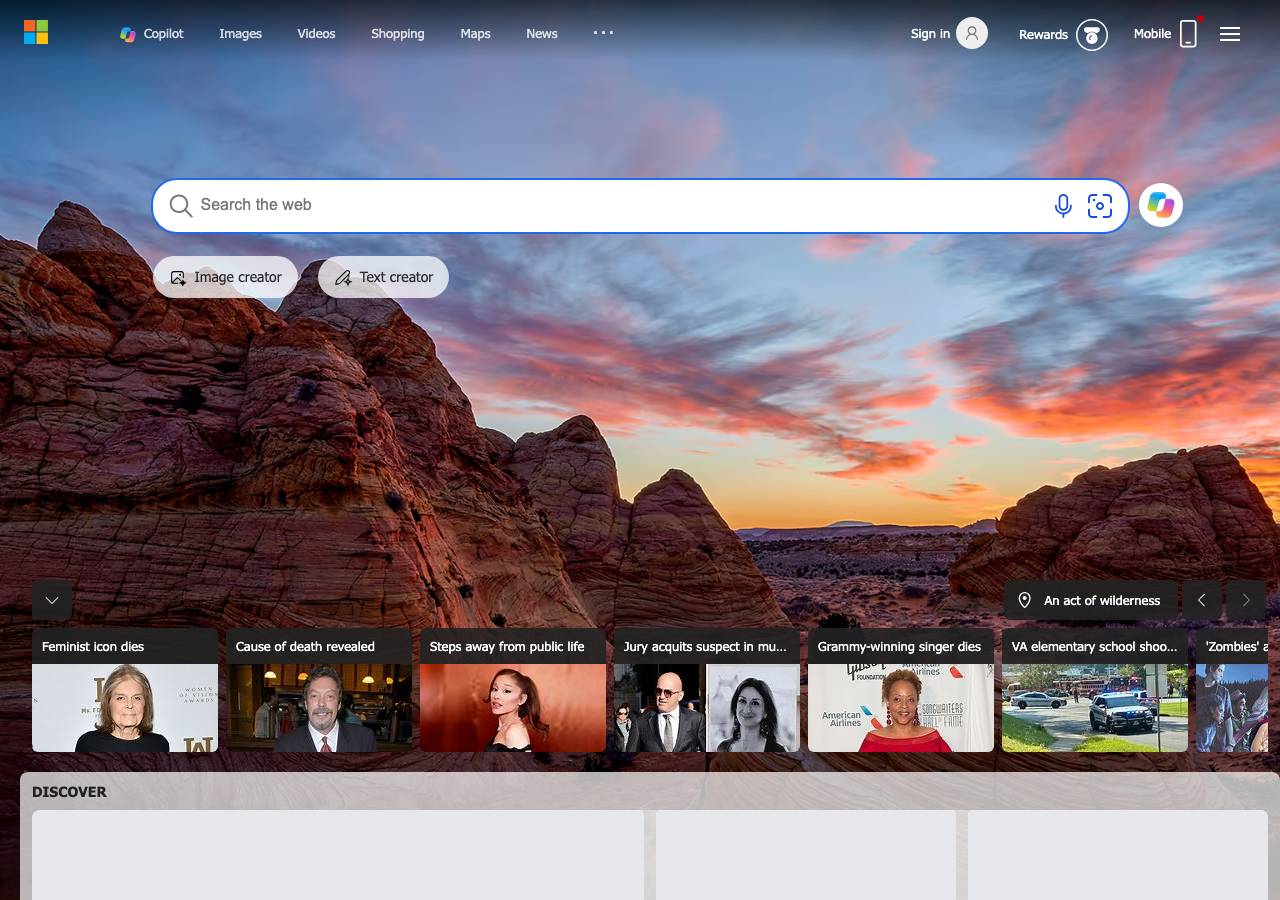Open the Videos navigation link
The image size is (1280, 900).
tap(316, 34)
